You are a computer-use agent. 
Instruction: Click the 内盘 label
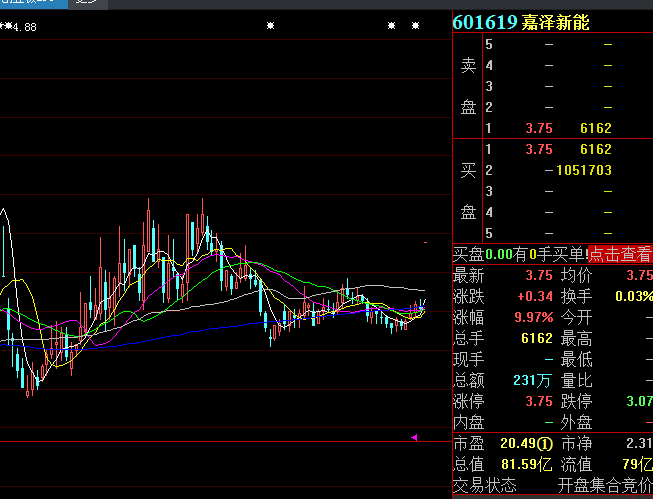pyautogui.click(x=469, y=422)
